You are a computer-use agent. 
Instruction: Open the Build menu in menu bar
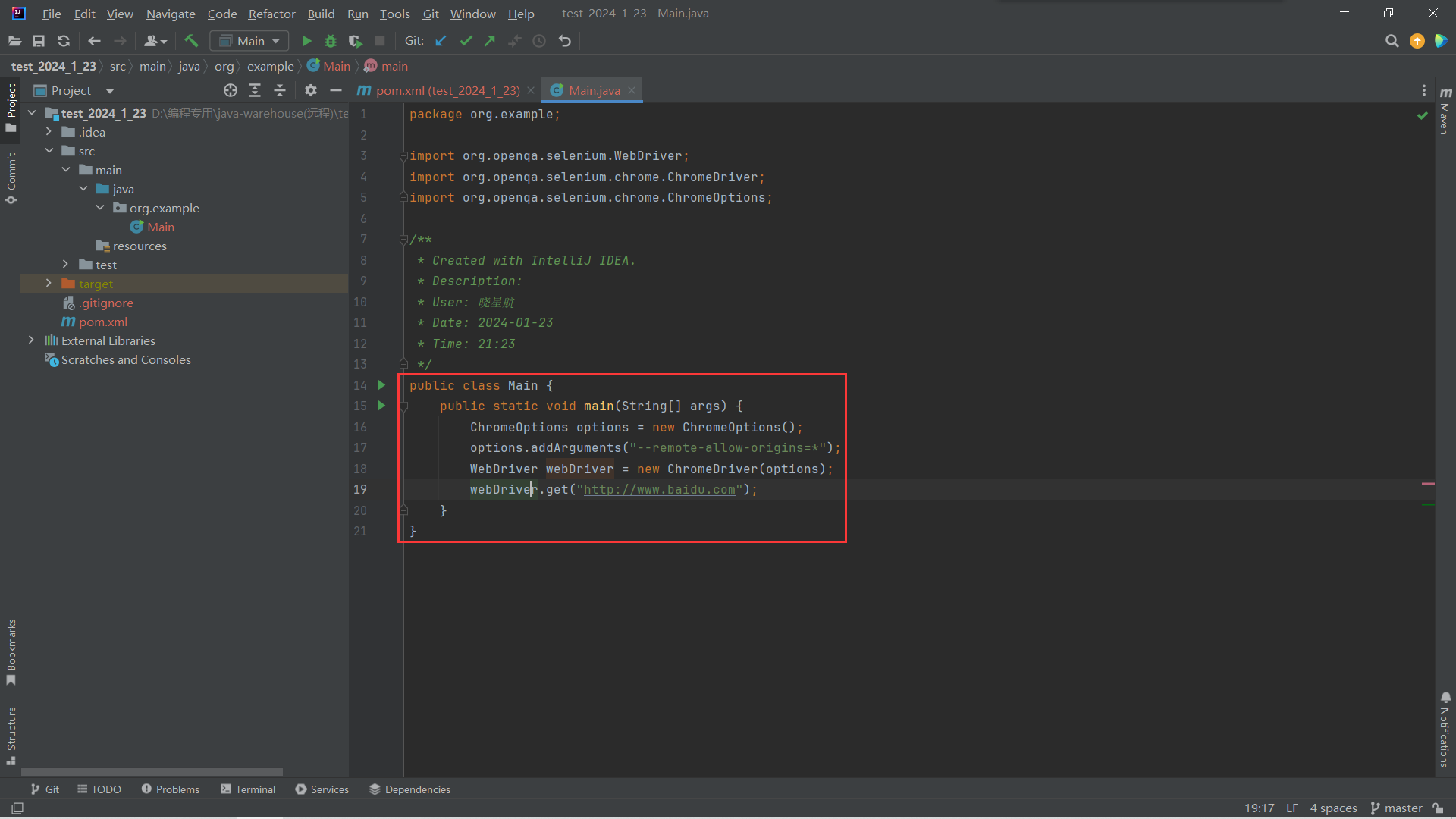321,13
